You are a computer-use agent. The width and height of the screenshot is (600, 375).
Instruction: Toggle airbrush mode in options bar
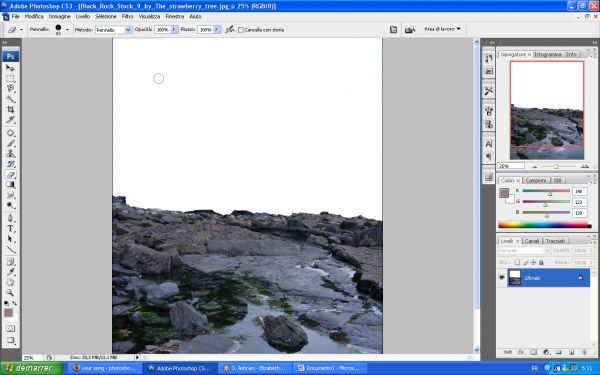click(x=230, y=29)
